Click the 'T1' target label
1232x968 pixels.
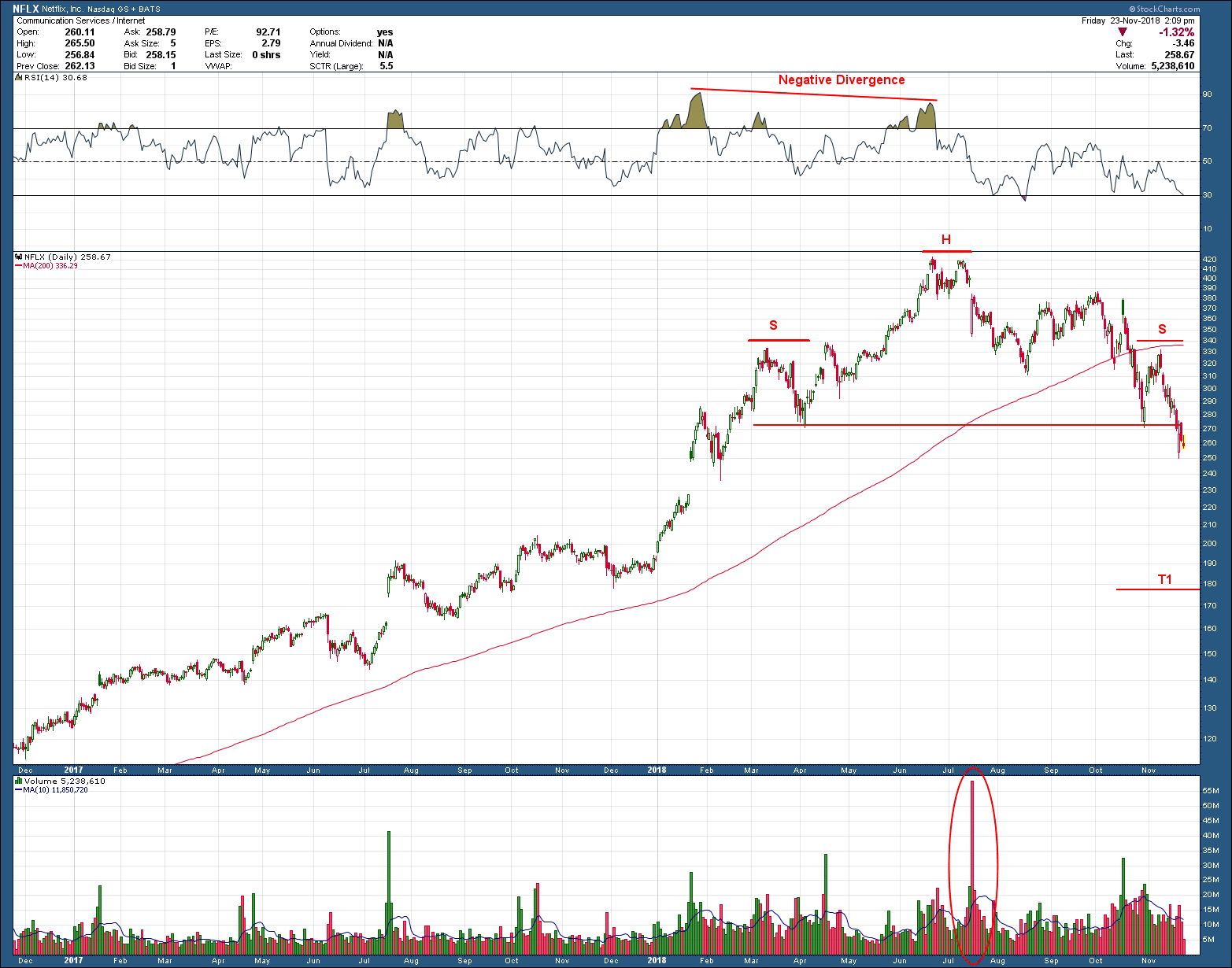click(1165, 580)
